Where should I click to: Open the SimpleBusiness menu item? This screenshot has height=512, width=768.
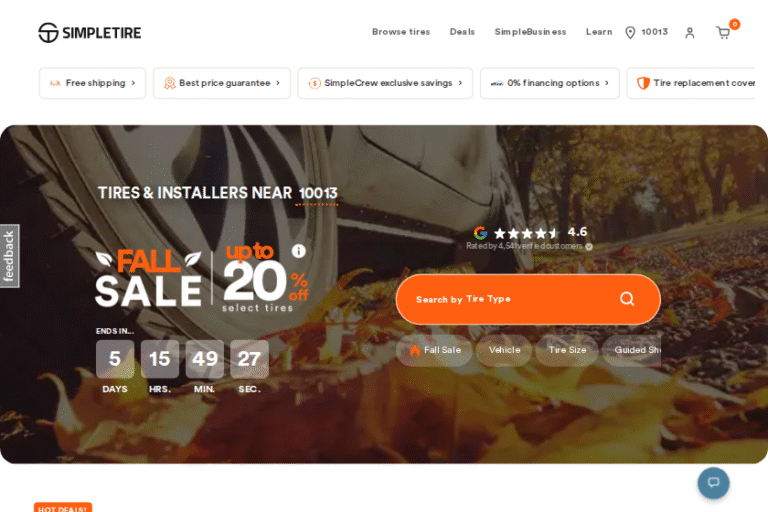point(530,32)
